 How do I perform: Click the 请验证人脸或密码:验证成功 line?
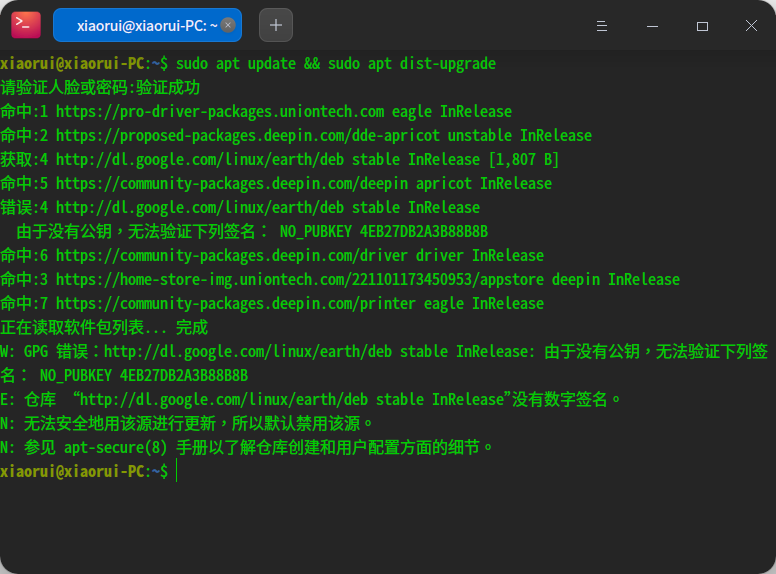coord(100,88)
